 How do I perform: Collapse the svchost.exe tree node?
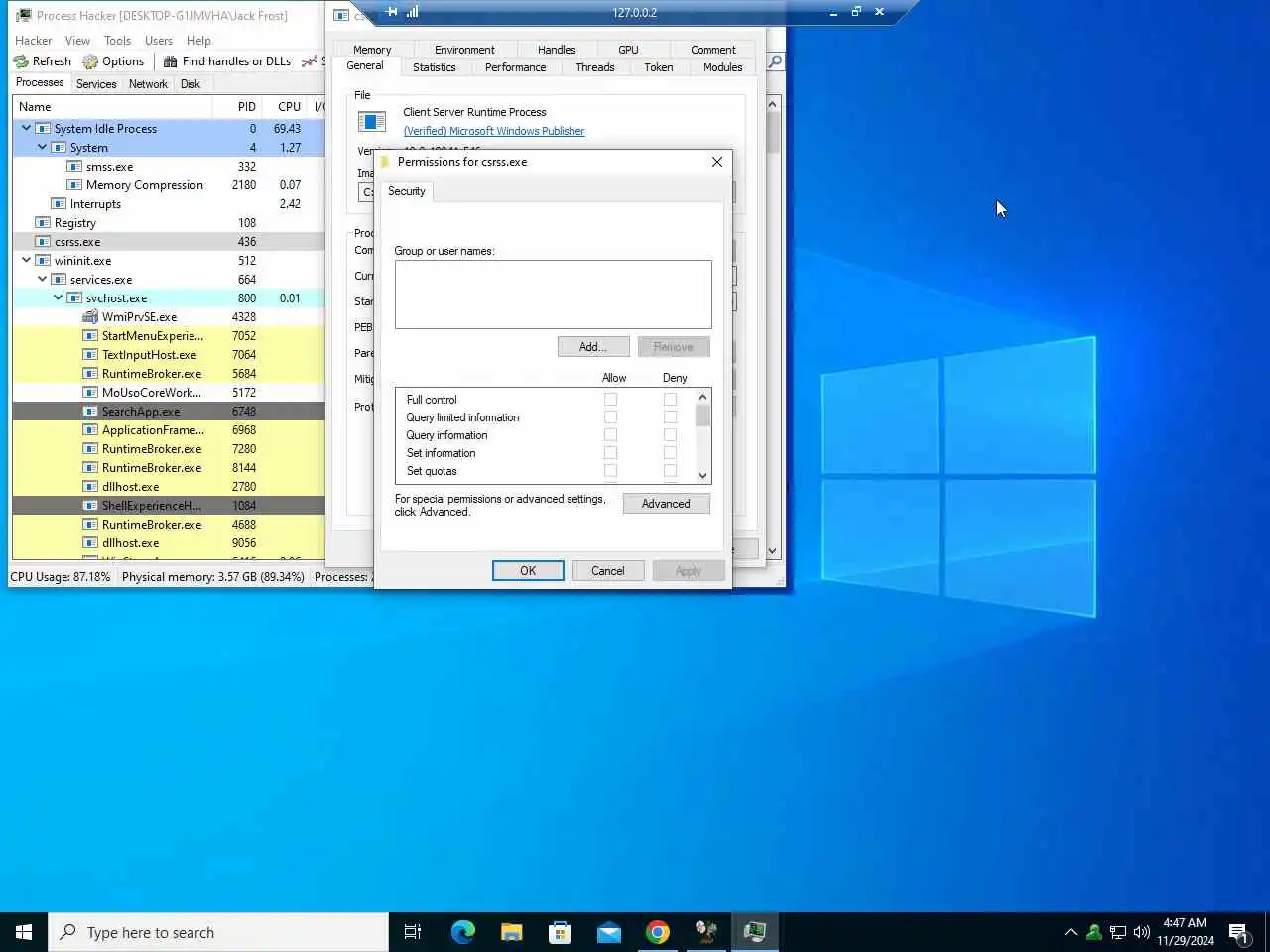[x=59, y=298]
